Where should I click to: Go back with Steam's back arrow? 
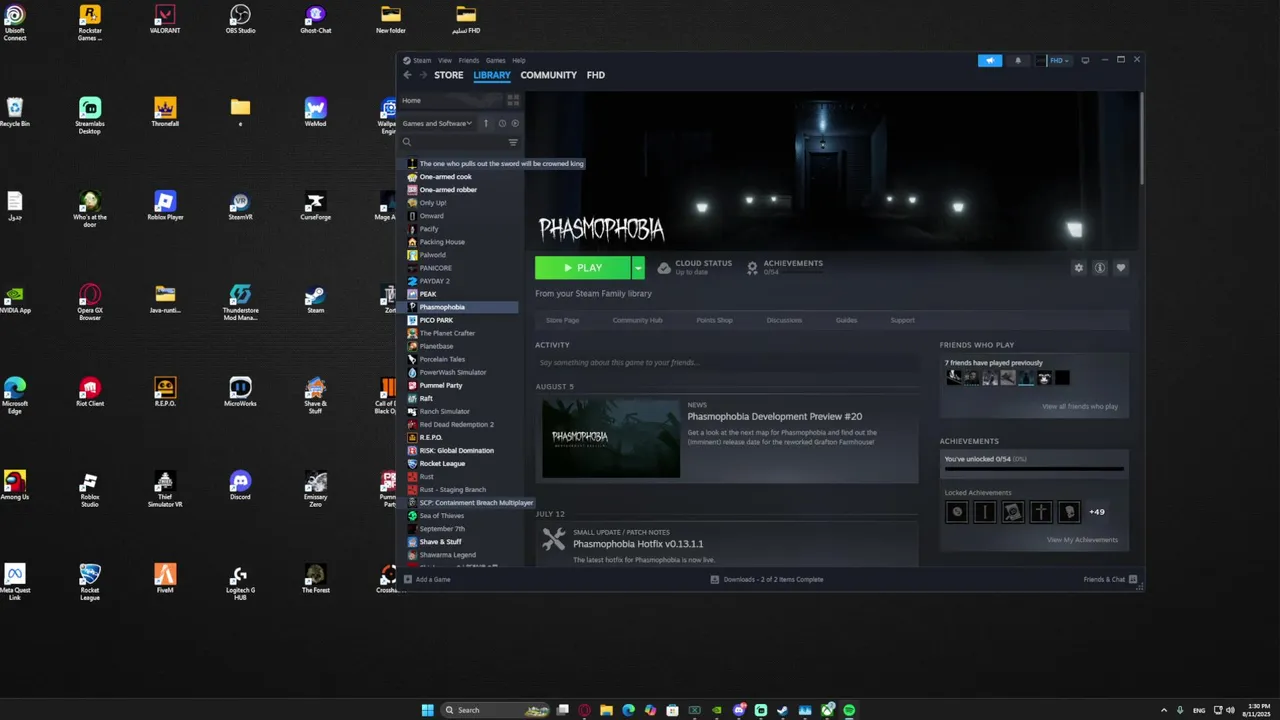click(407, 75)
